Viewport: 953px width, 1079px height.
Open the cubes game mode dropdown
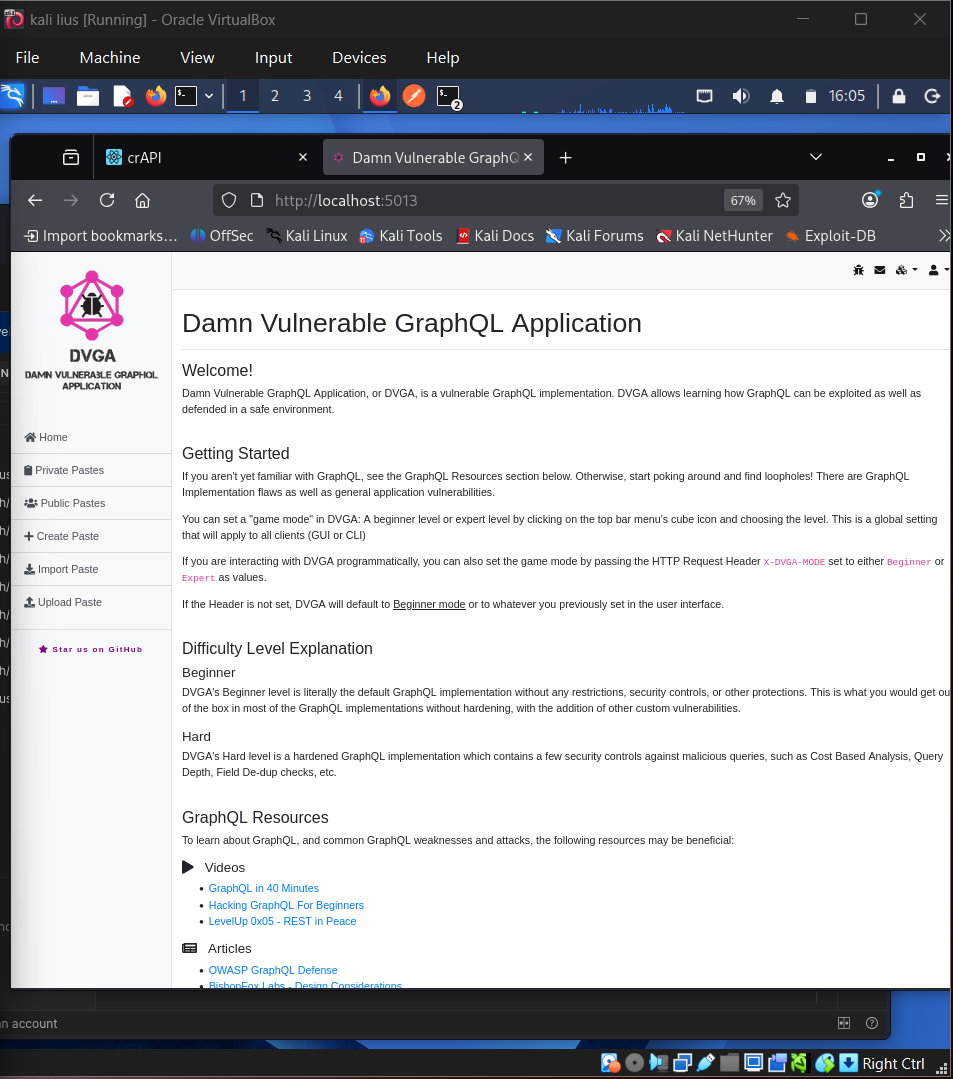tap(906, 270)
